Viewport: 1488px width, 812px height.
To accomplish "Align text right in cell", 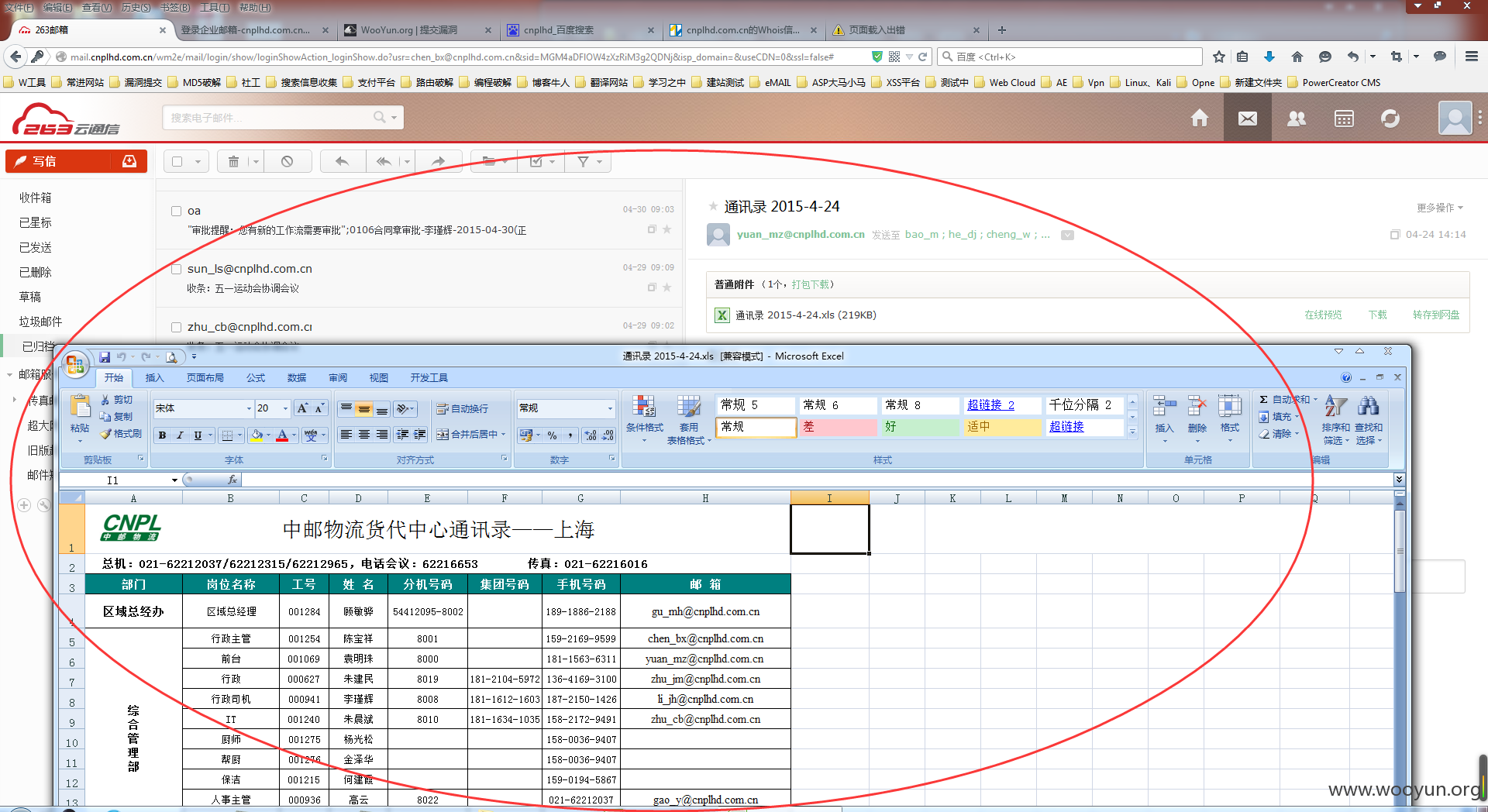I will coord(381,435).
